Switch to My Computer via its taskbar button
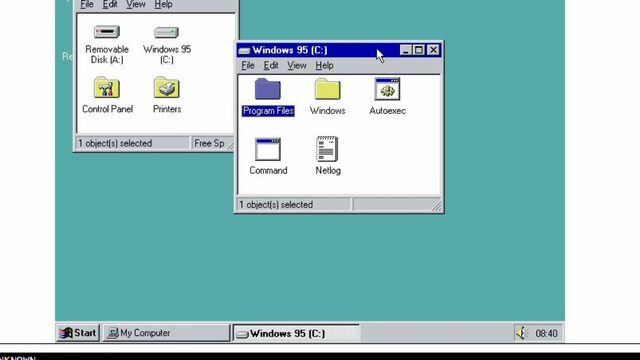Image resolution: width=640 pixels, height=360 pixels. (x=166, y=333)
